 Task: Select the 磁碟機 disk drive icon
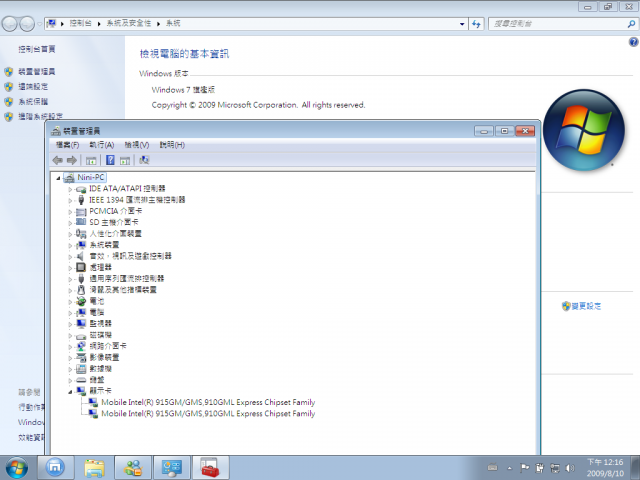(x=81, y=336)
